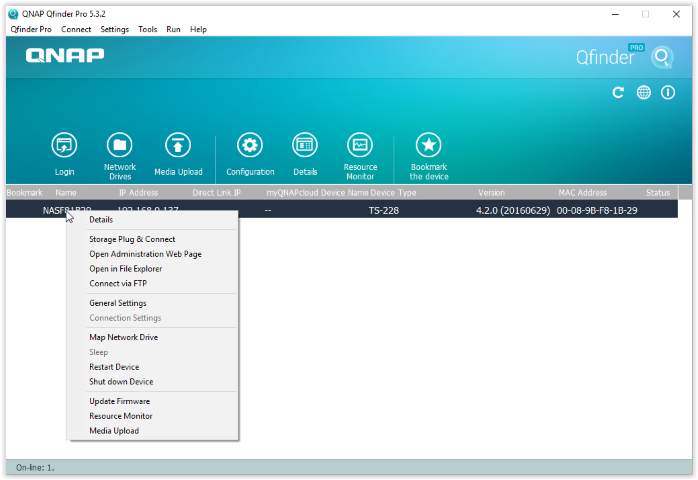The width and height of the screenshot is (698, 480).
Task: Click Storage Plug & Connect menu entry
Action: tap(132, 239)
